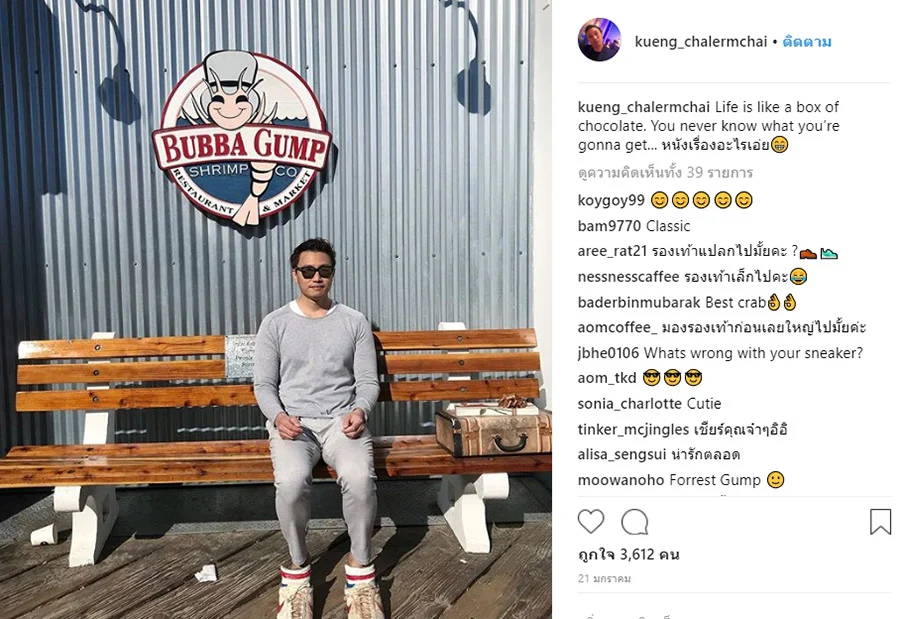Expand all 39 comments
The width and height of the screenshot is (900, 619).
665,172
